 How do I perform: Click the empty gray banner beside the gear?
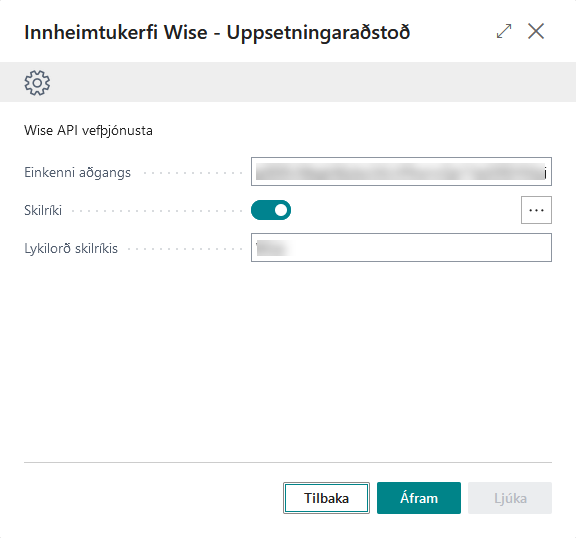pos(312,82)
